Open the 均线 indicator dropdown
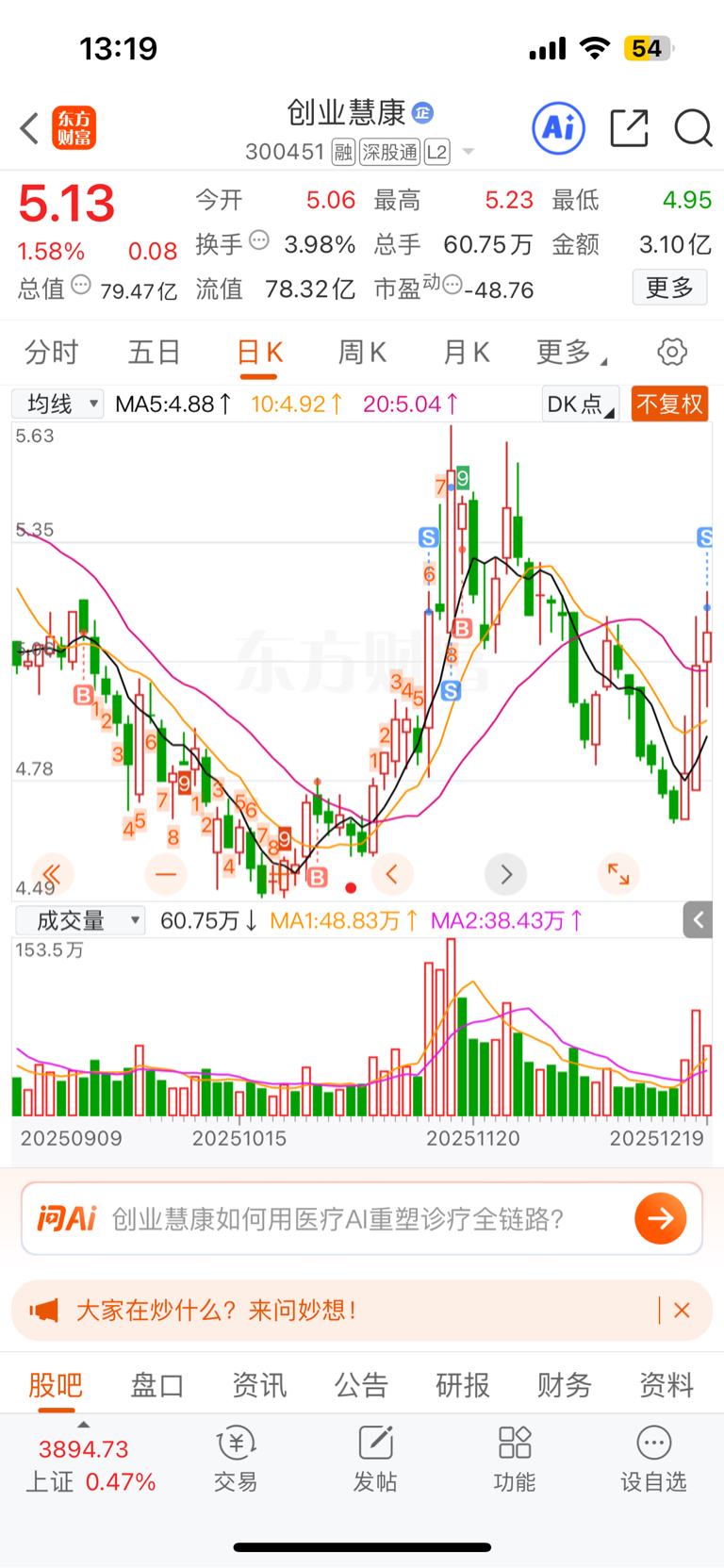Image resolution: width=724 pixels, height=1568 pixels. pos(58,404)
